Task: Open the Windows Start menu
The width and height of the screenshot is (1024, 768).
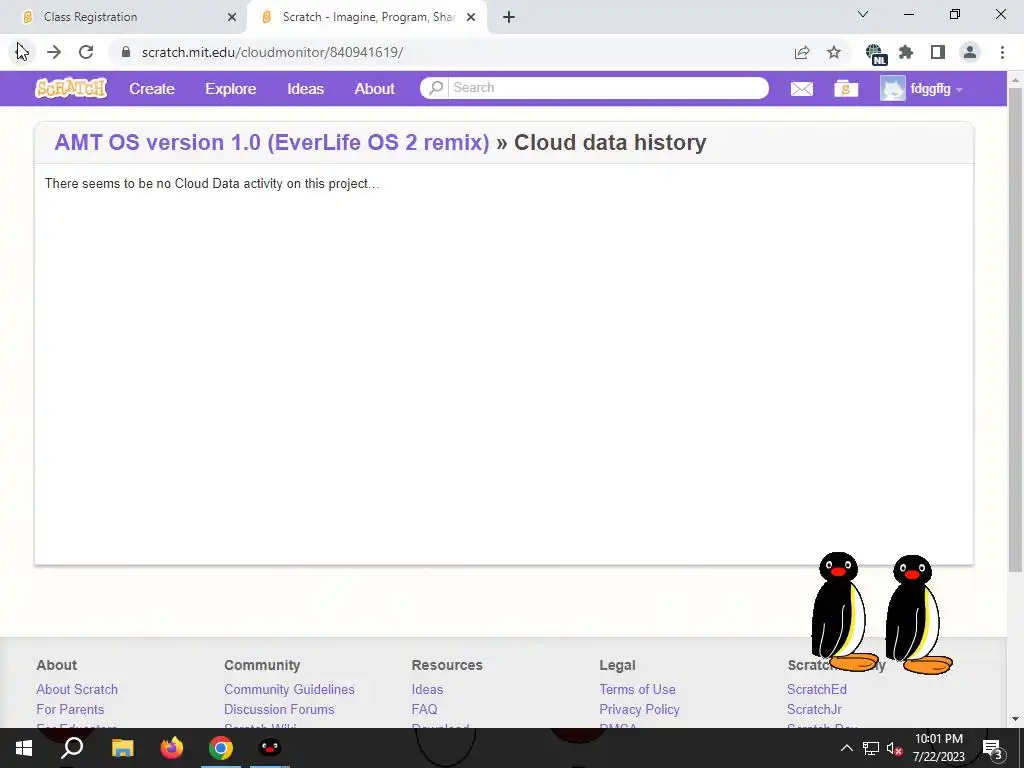Action: coord(24,748)
